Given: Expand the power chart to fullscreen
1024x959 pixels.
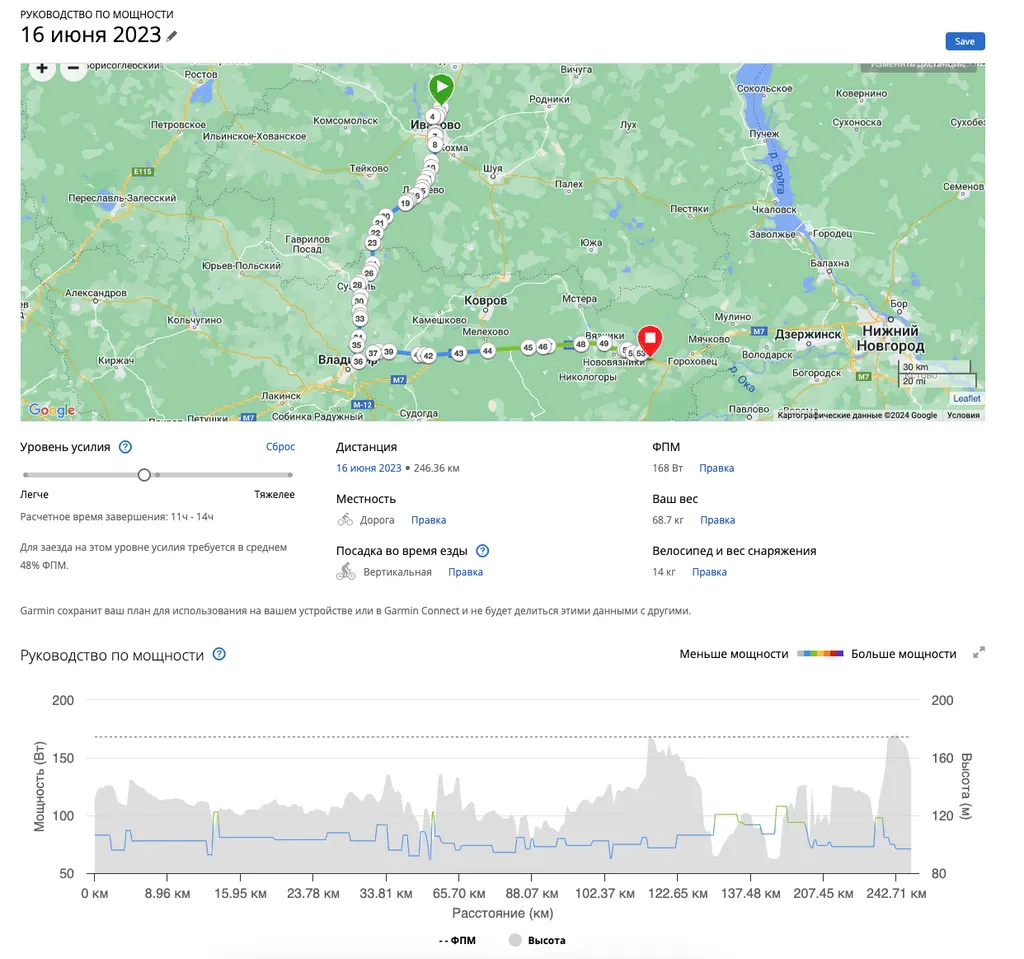Looking at the screenshot, I should coord(979,653).
